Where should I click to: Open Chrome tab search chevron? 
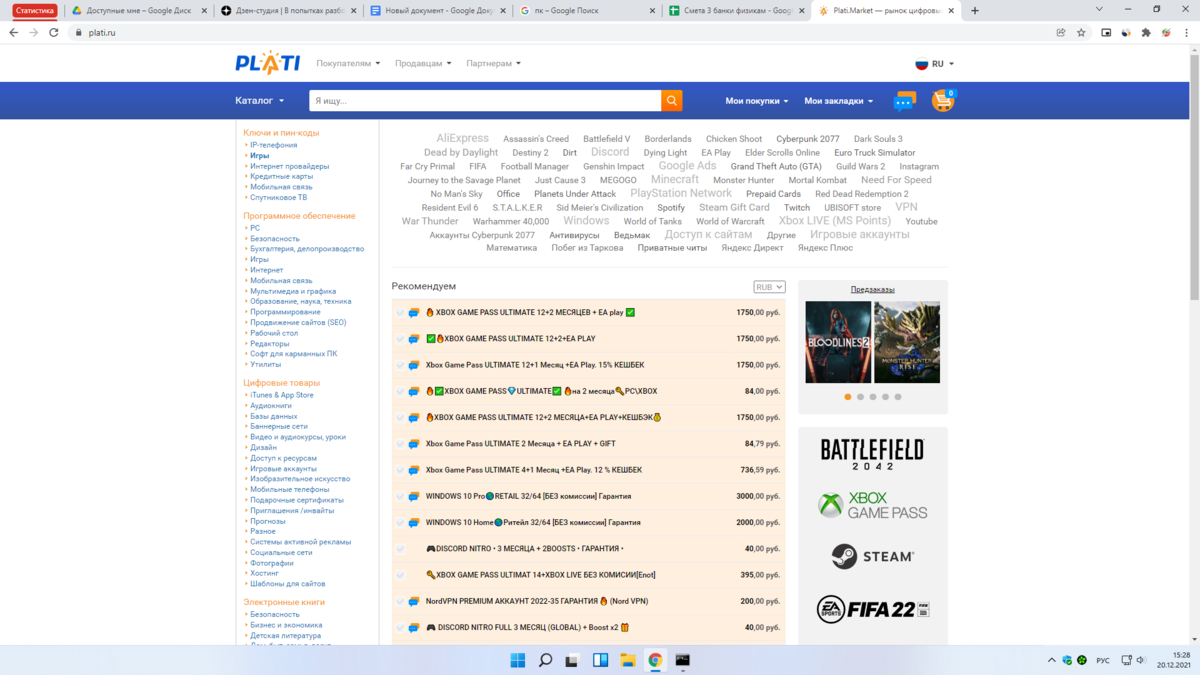1100,10
